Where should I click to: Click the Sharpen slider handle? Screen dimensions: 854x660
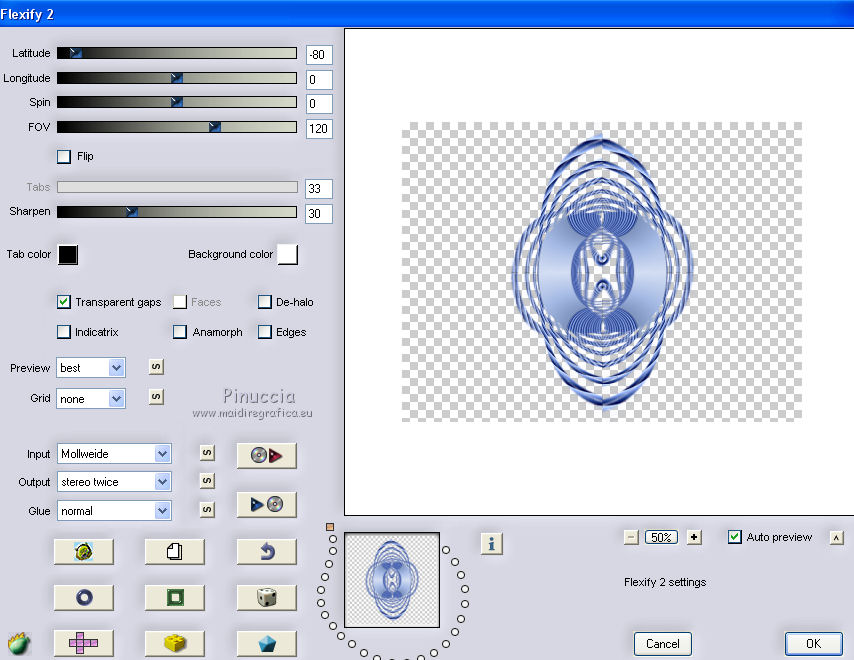[x=131, y=211]
